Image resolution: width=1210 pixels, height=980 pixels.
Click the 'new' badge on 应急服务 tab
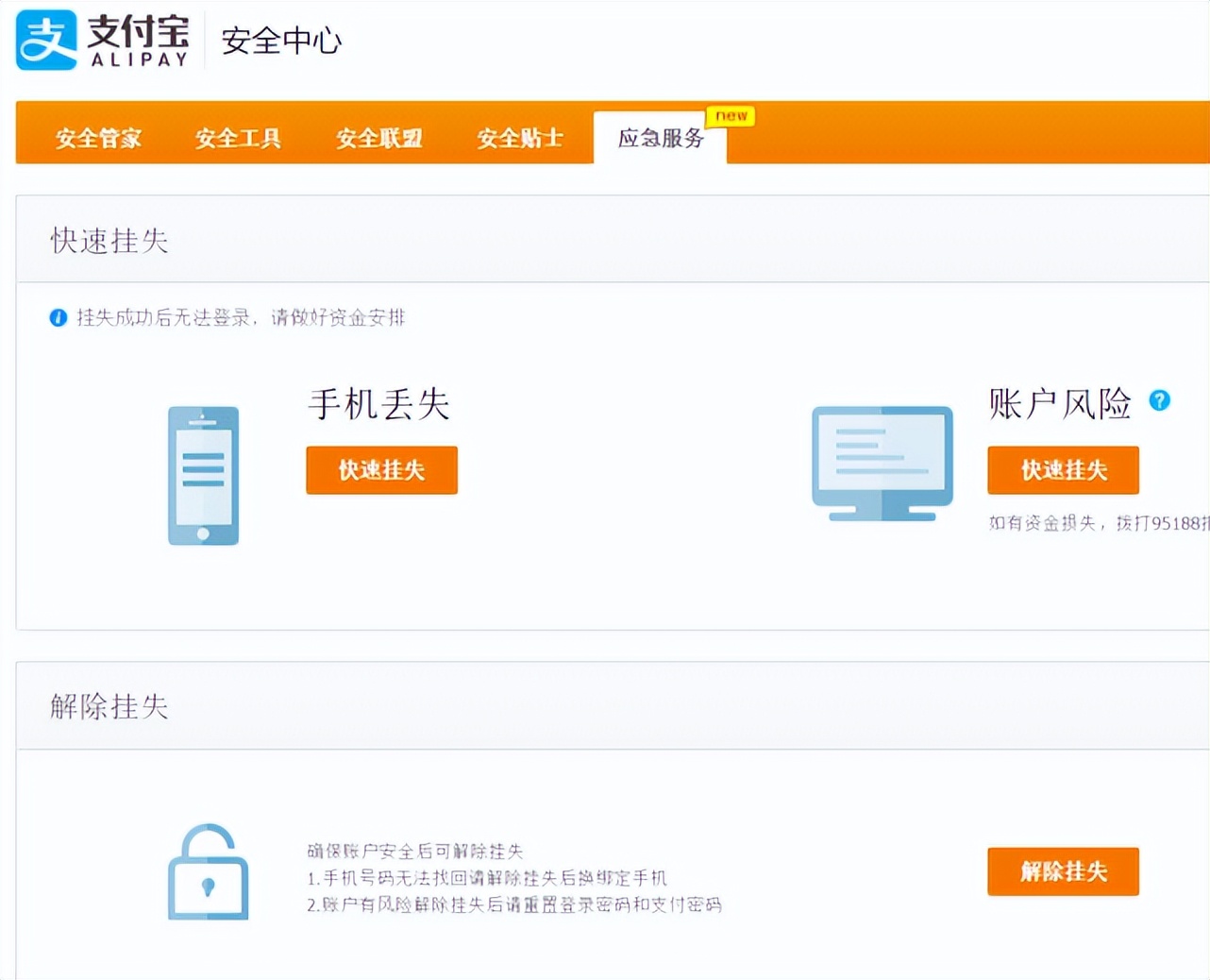pyautogui.click(x=730, y=116)
